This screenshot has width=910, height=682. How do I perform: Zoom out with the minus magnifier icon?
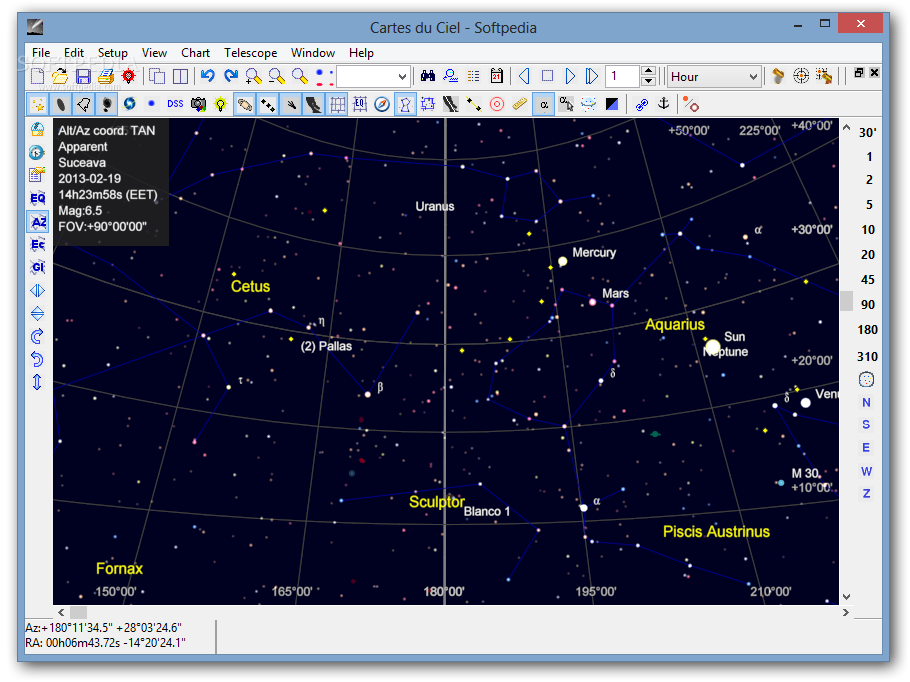click(277, 76)
